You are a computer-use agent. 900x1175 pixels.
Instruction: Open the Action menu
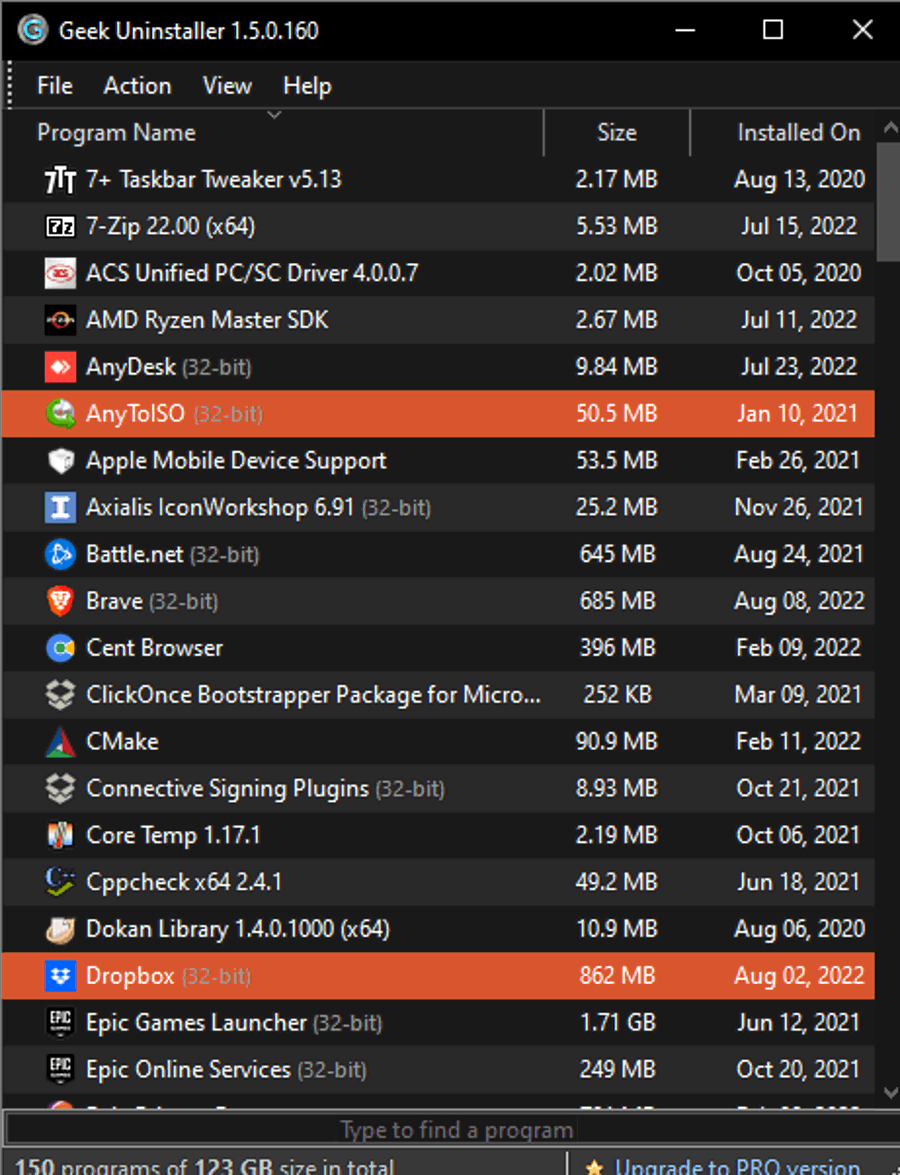[137, 85]
